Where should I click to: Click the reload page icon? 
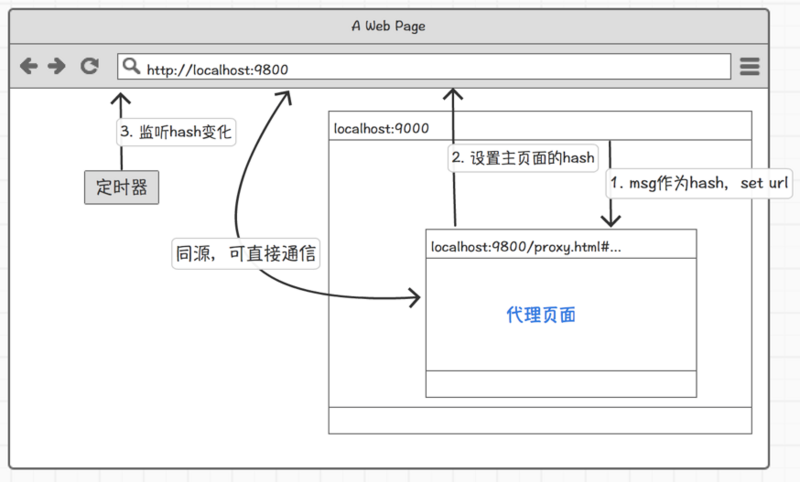tap(89, 66)
